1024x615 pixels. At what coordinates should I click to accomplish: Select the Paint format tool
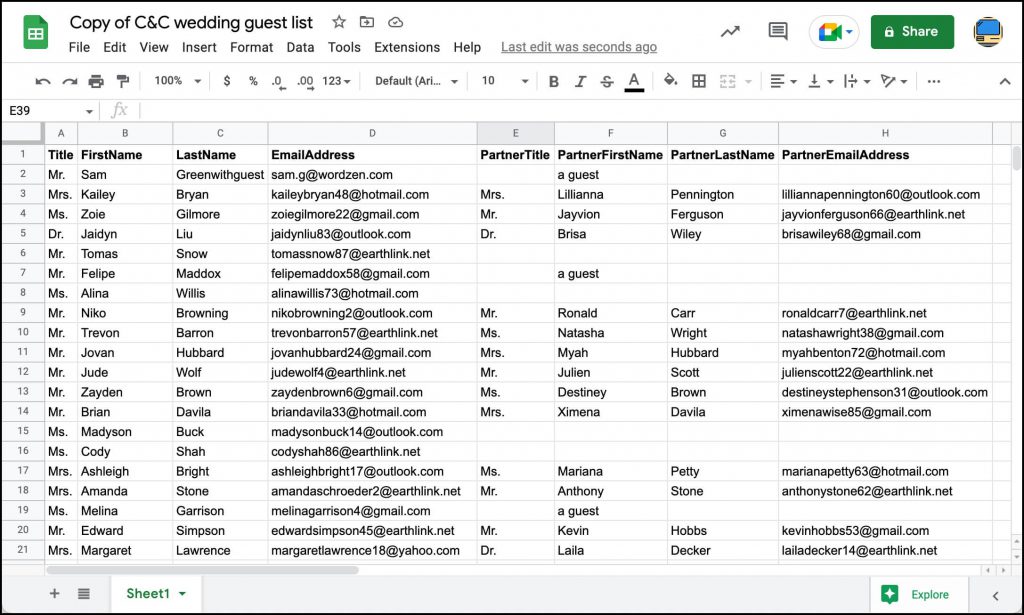124,81
